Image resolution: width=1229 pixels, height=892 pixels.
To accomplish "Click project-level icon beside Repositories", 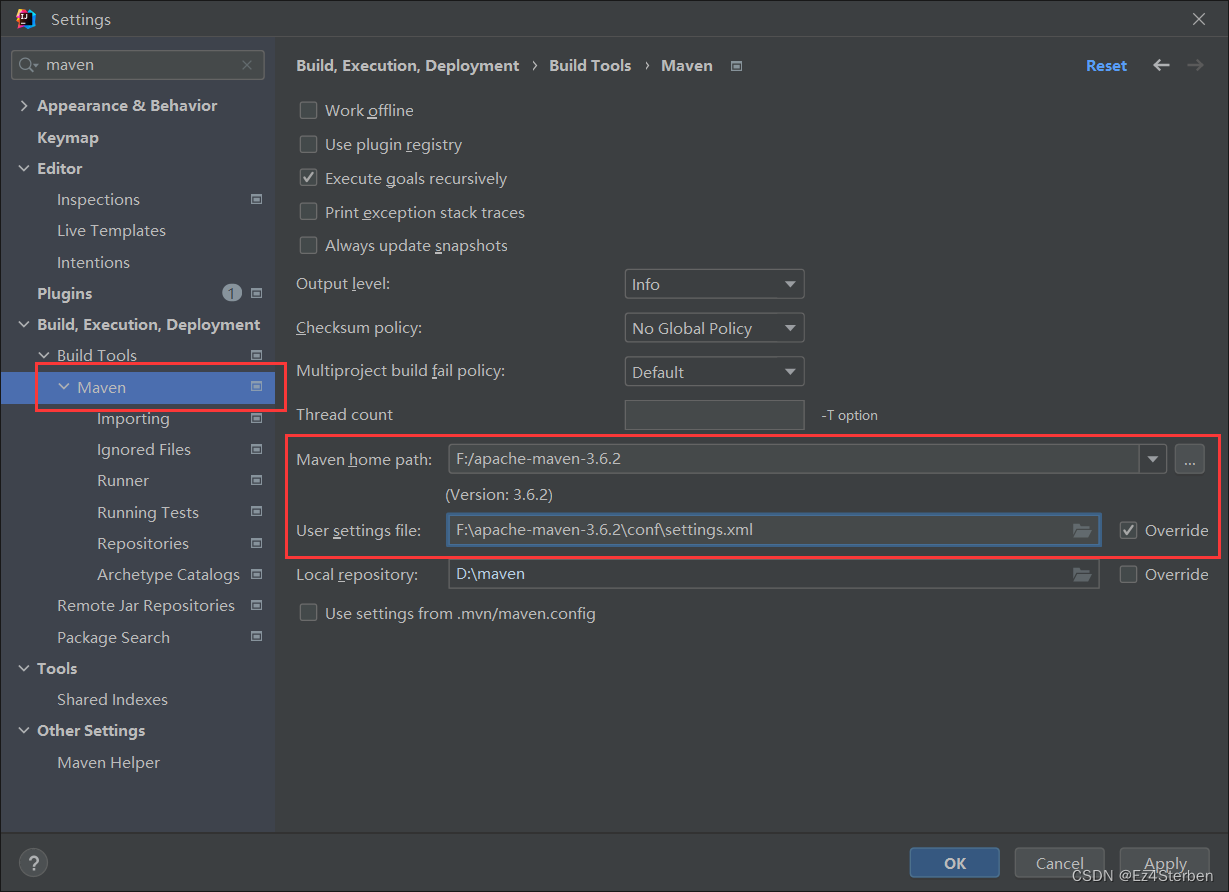I will click(x=256, y=543).
